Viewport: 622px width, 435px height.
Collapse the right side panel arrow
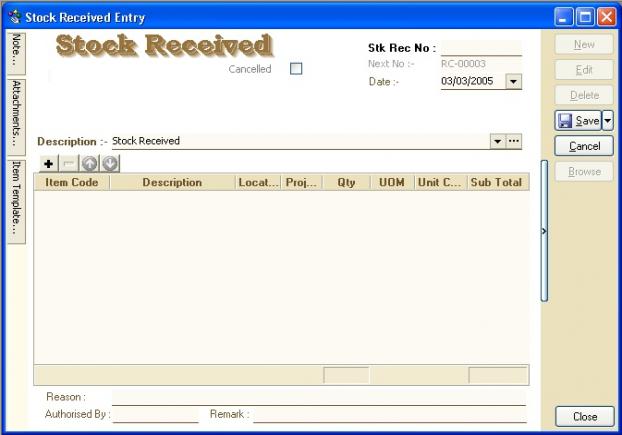click(544, 231)
